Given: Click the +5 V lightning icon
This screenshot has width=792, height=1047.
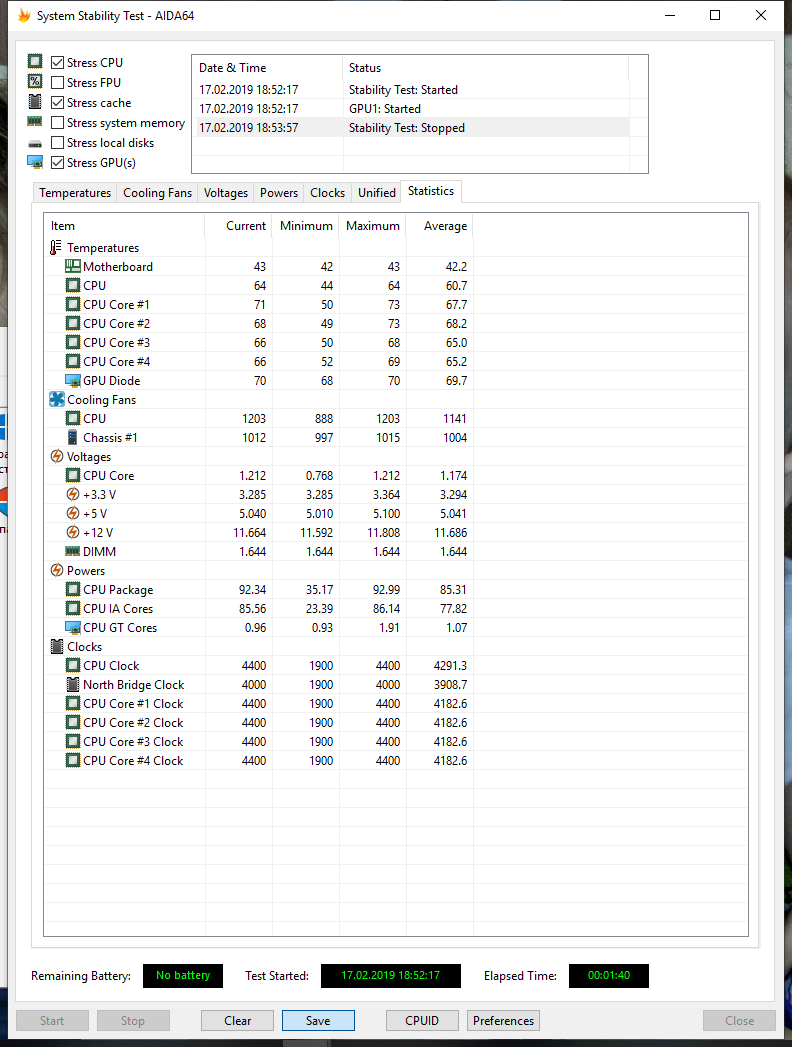Looking at the screenshot, I should 73,513.
